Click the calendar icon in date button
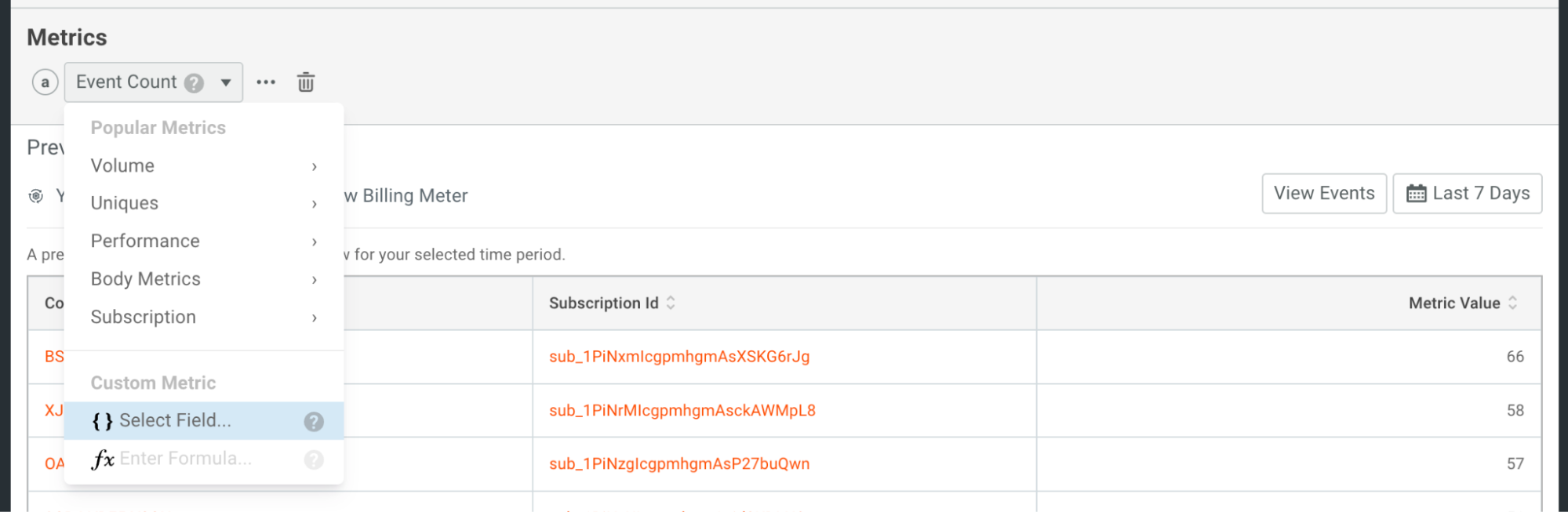This screenshot has height=512, width=1568. 1416,194
